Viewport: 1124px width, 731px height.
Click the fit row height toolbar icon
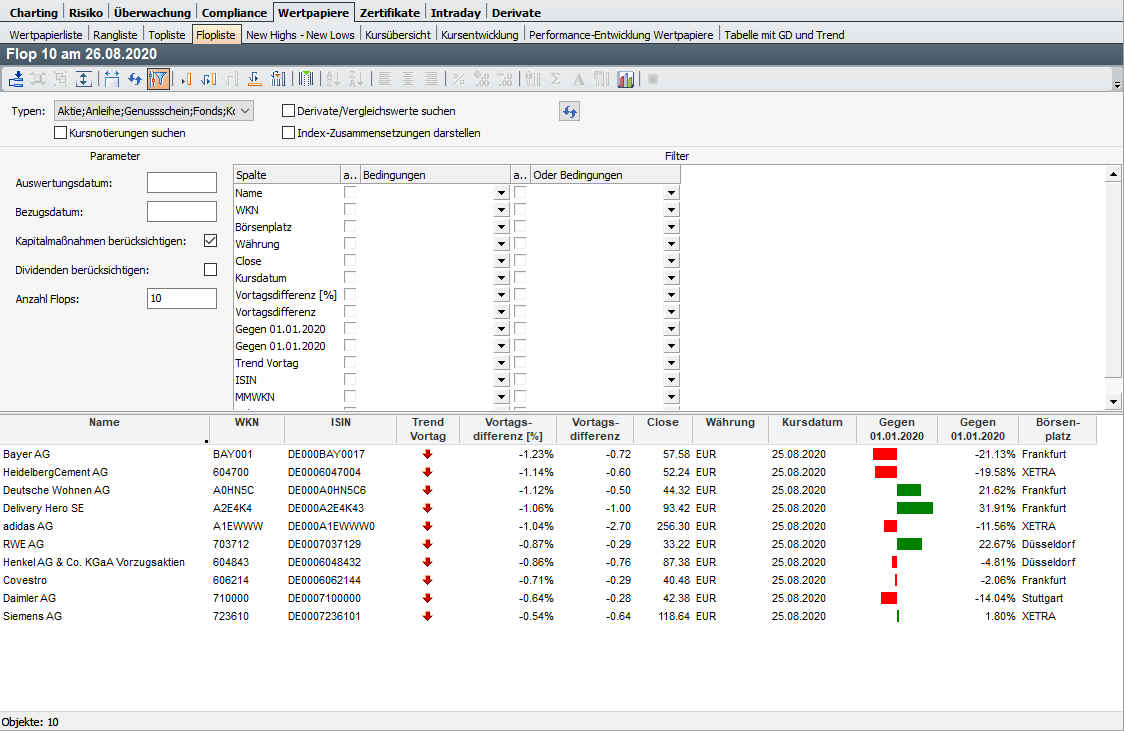84,79
